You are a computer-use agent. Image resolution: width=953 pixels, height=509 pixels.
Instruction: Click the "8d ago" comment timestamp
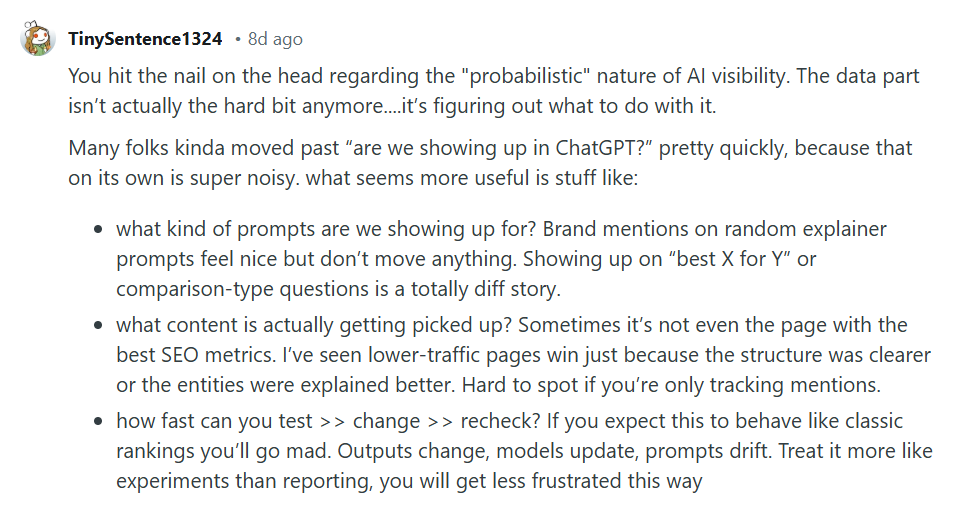273,40
